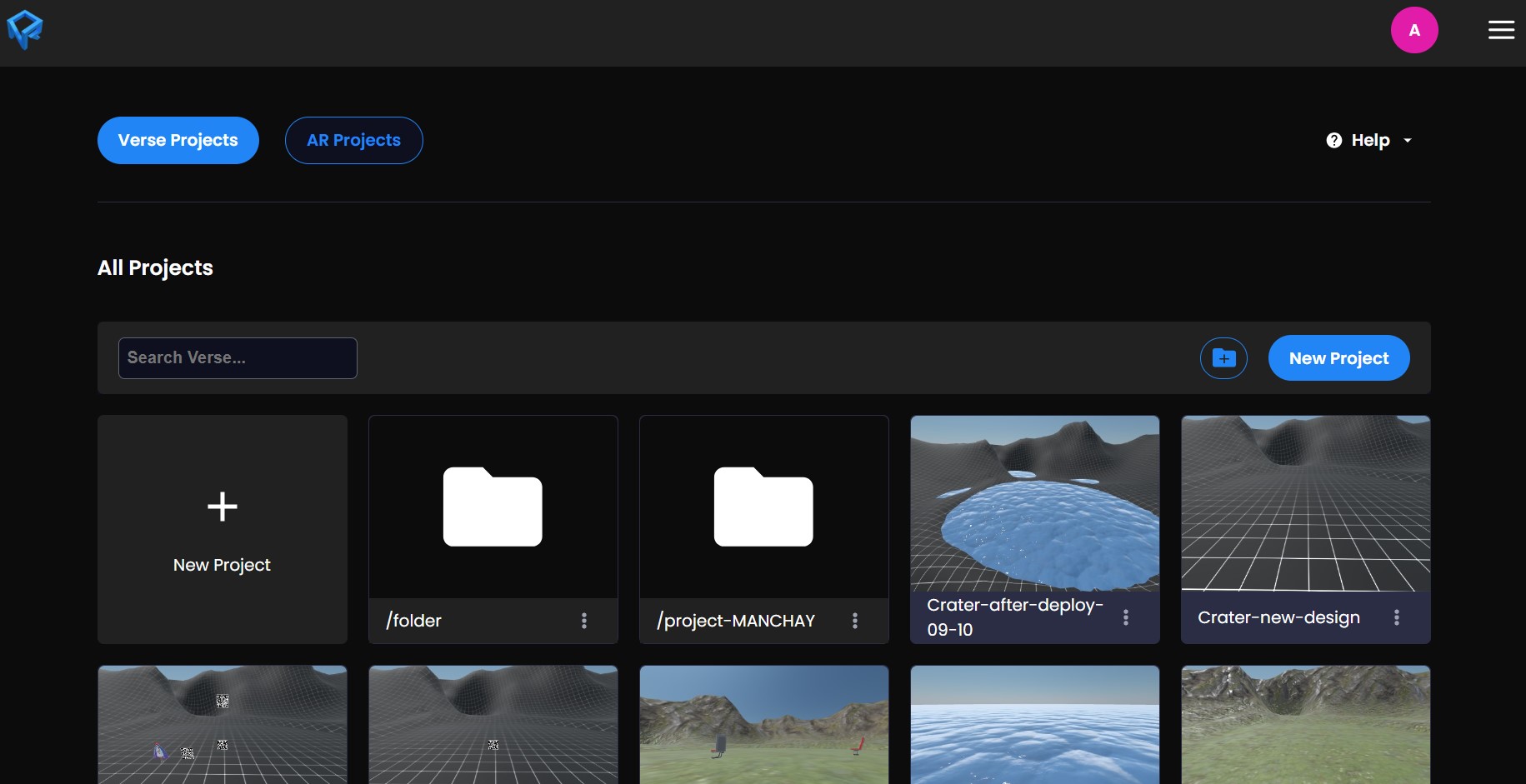Viewport: 1526px width, 784px height.
Task: Click the help question mark icon
Action: [1334, 140]
